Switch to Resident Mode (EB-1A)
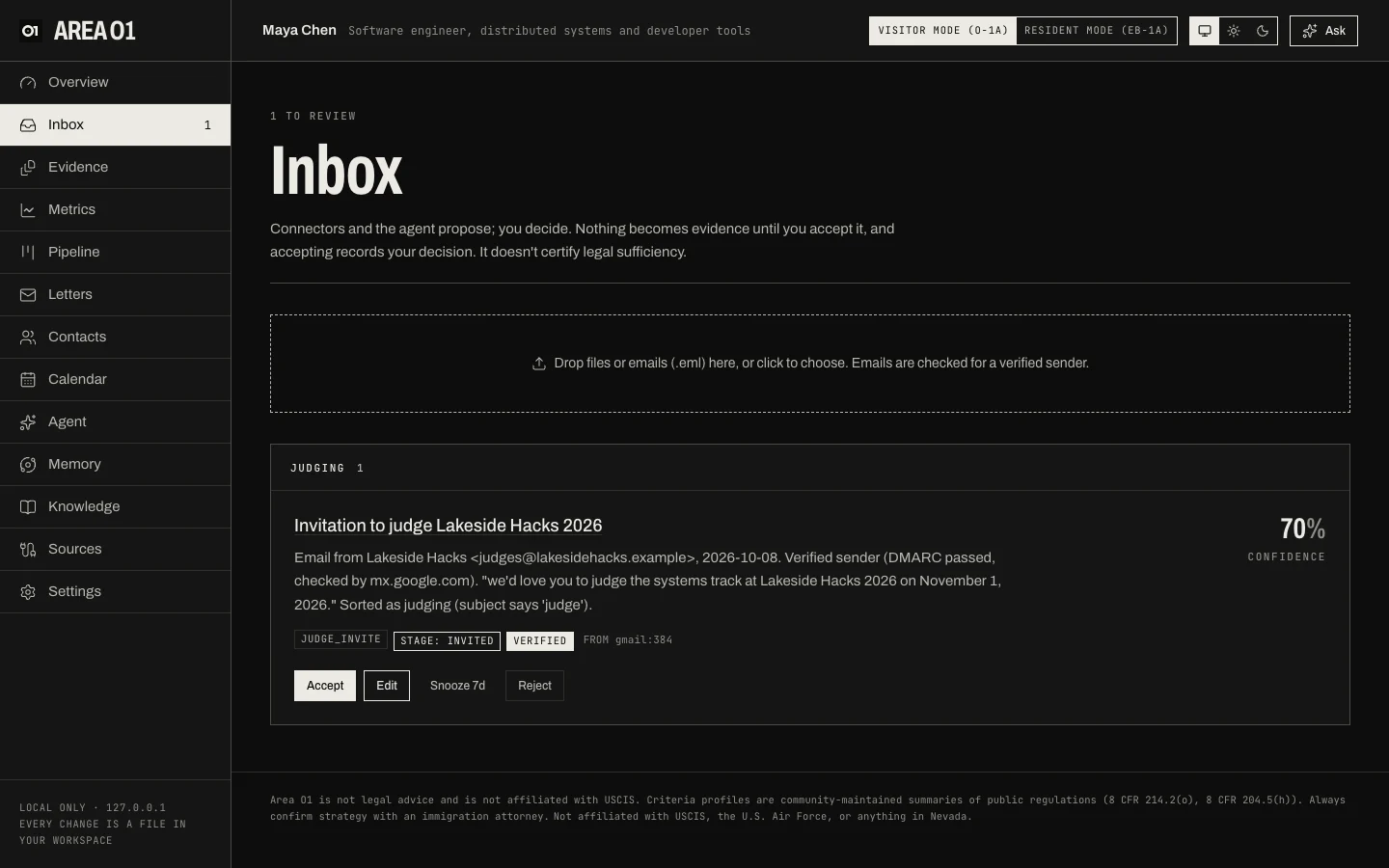The image size is (1389, 868). [1097, 31]
